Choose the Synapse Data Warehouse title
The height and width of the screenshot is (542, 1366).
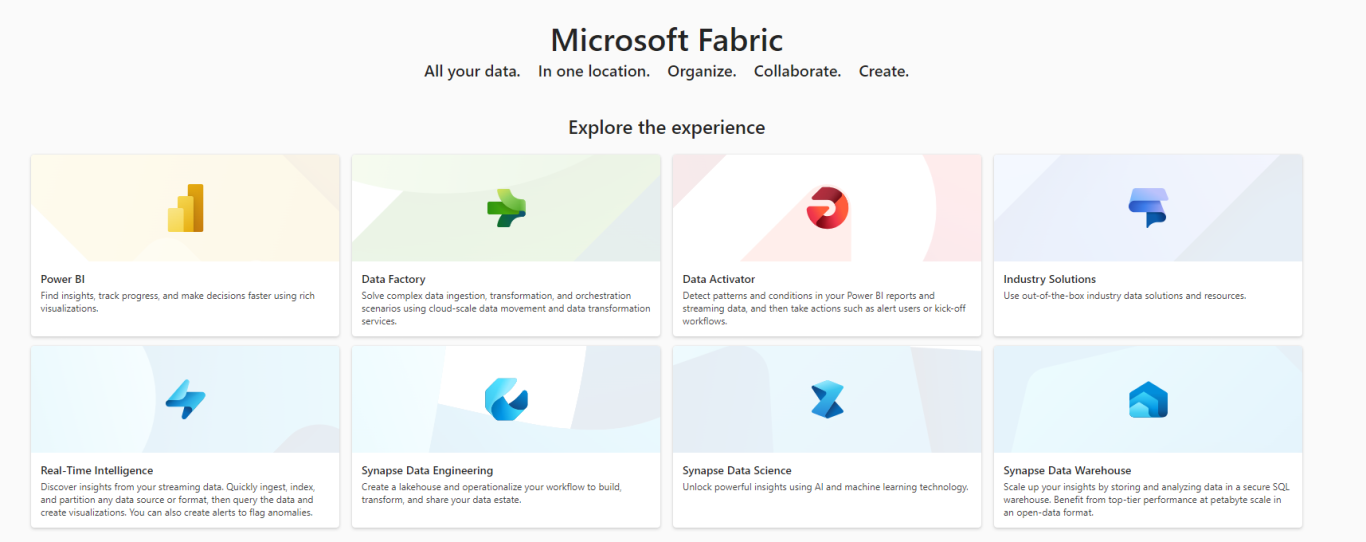point(1068,470)
